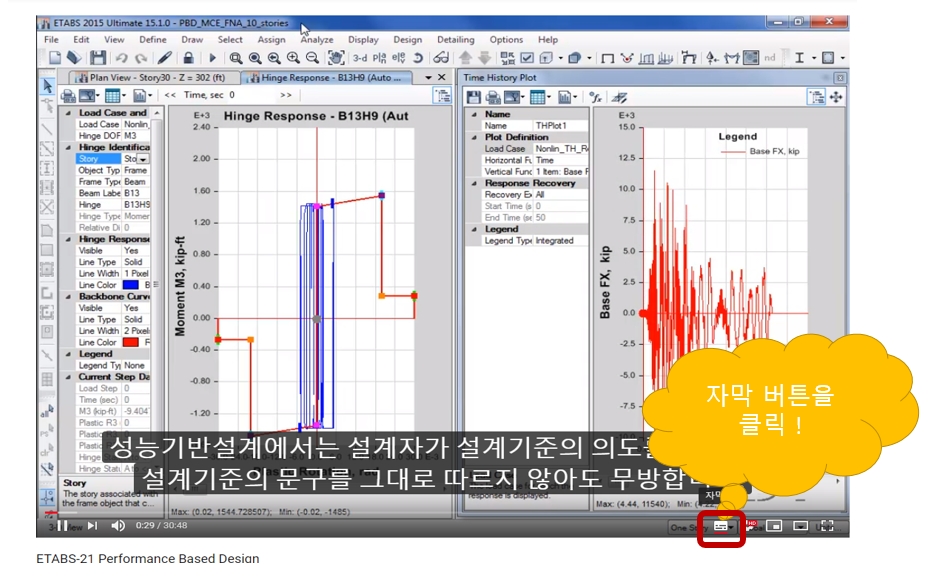The height and width of the screenshot is (582, 931).
Task: Click the save icon in Time History Plot toolbar
Action: click(473, 97)
